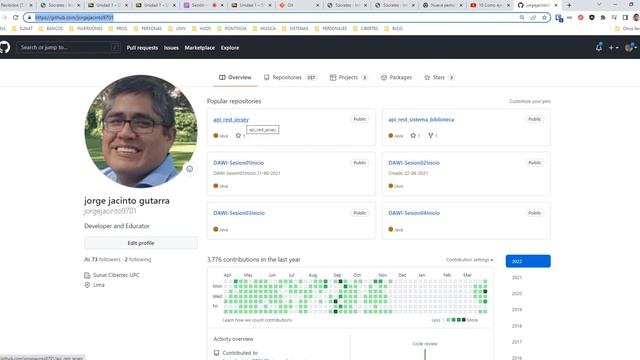The image size is (640, 360).
Task: Click the browser side panel icon
Action: tap(625, 18)
